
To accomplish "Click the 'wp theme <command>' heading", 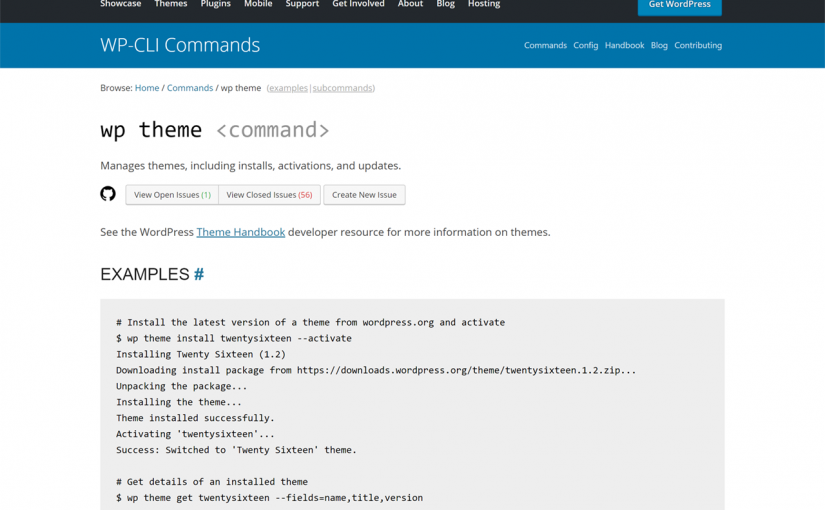I will pyautogui.click(x=215, y=130).
